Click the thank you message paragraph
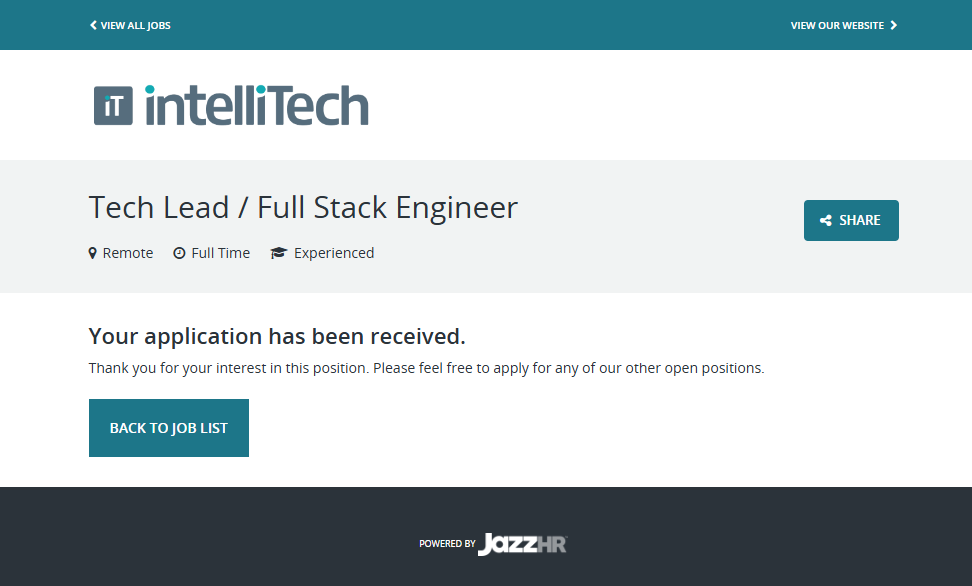This screenshot has width=972, height=586. coord(426,368)
